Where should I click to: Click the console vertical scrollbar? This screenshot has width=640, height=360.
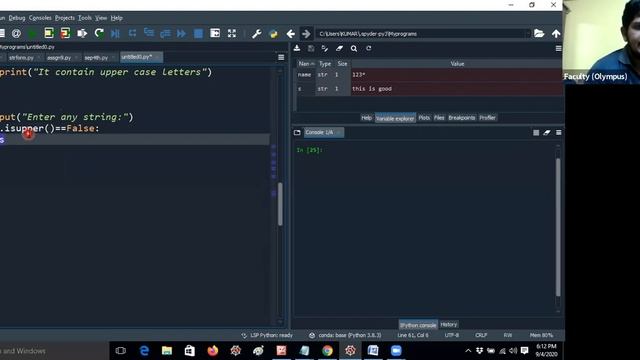click(558, 227)
